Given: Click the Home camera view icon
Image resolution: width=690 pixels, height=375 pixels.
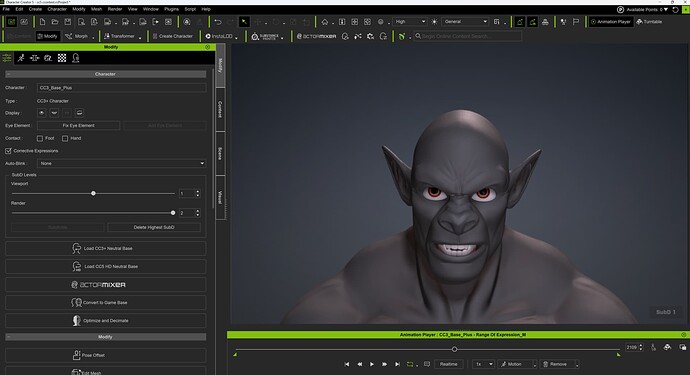Looking at the screenshot, I should coord(325,22).
